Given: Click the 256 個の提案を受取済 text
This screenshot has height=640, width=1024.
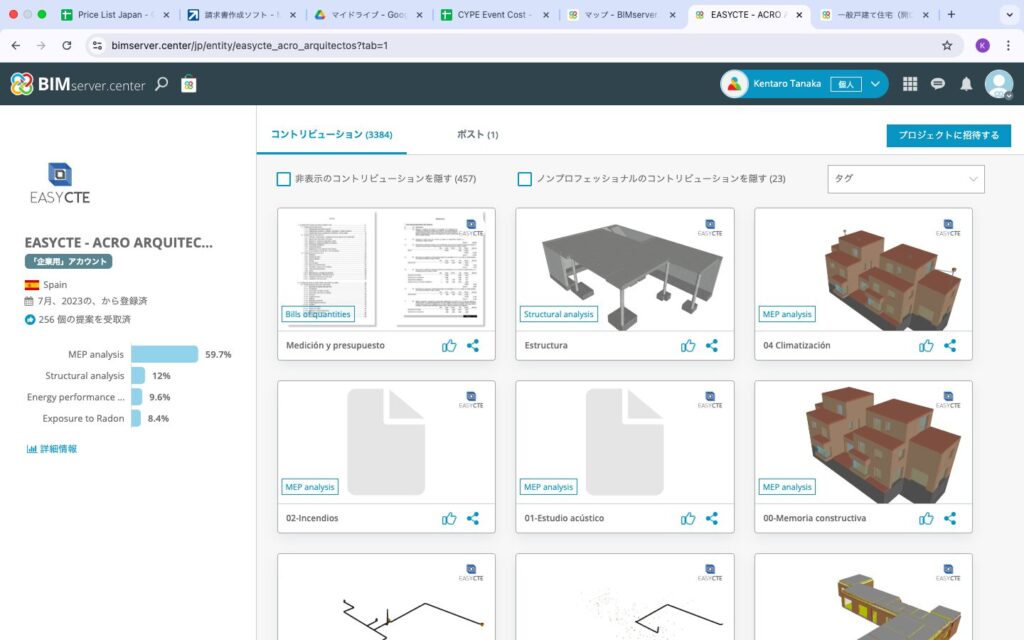Looking at the screenshot, I should (84, 319).
